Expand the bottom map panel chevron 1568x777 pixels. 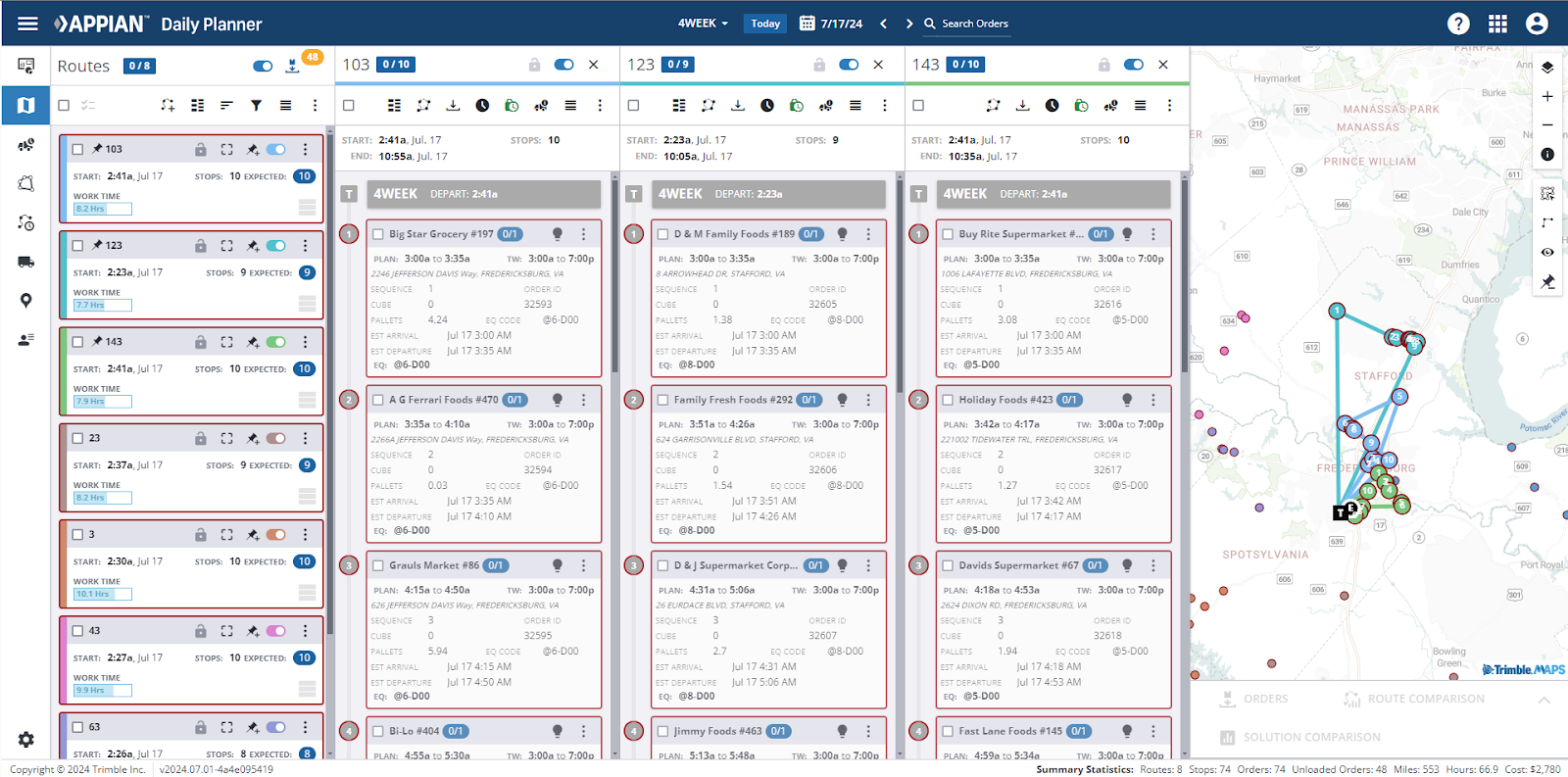click(1543, 699)
